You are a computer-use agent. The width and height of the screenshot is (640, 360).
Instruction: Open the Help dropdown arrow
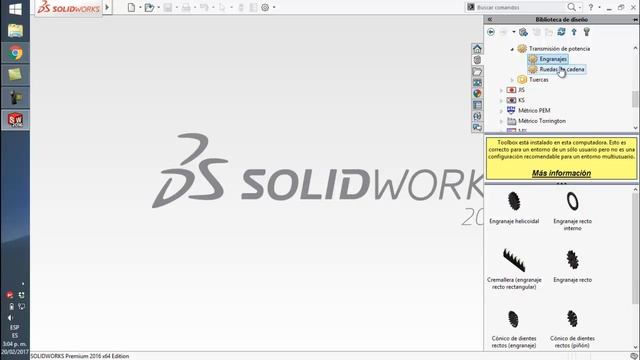coord(599,7)
